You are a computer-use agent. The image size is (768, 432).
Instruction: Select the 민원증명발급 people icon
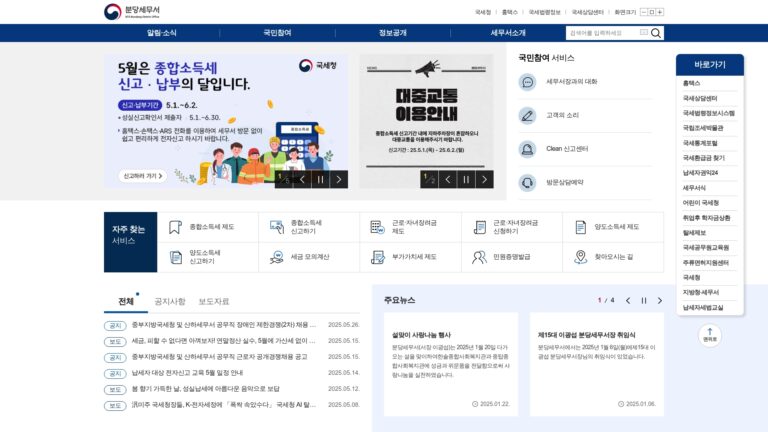[479, 257]
